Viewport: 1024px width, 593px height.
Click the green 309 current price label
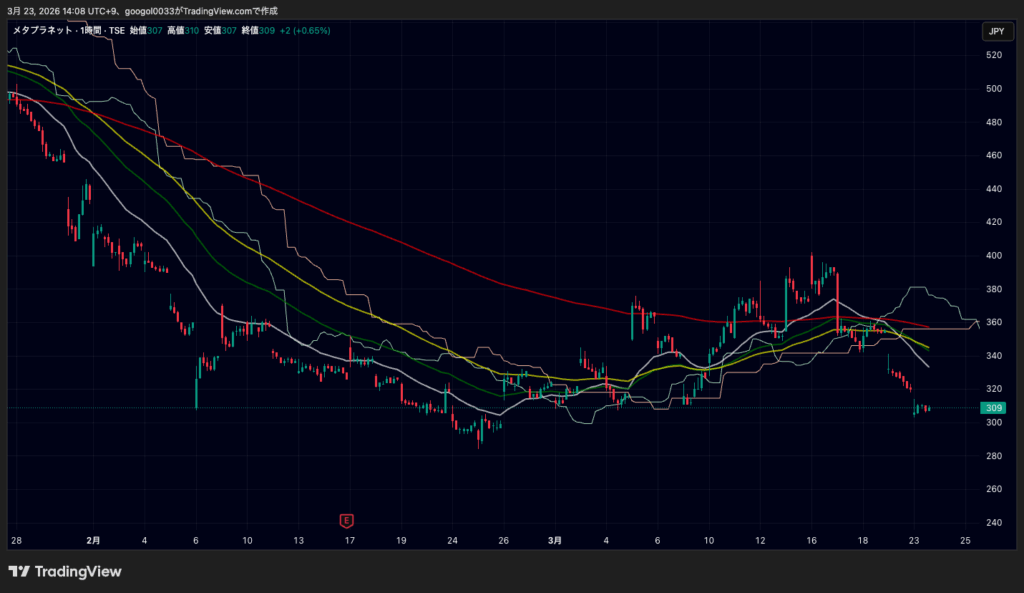pos(994,408)
